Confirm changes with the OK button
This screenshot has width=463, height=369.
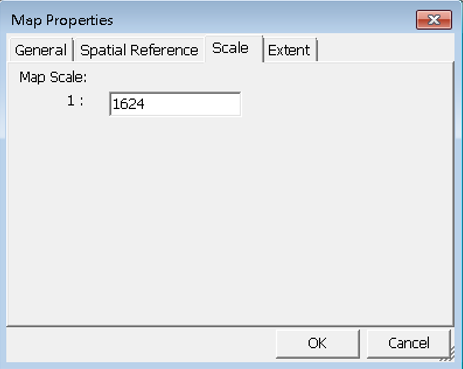(318, 343)
